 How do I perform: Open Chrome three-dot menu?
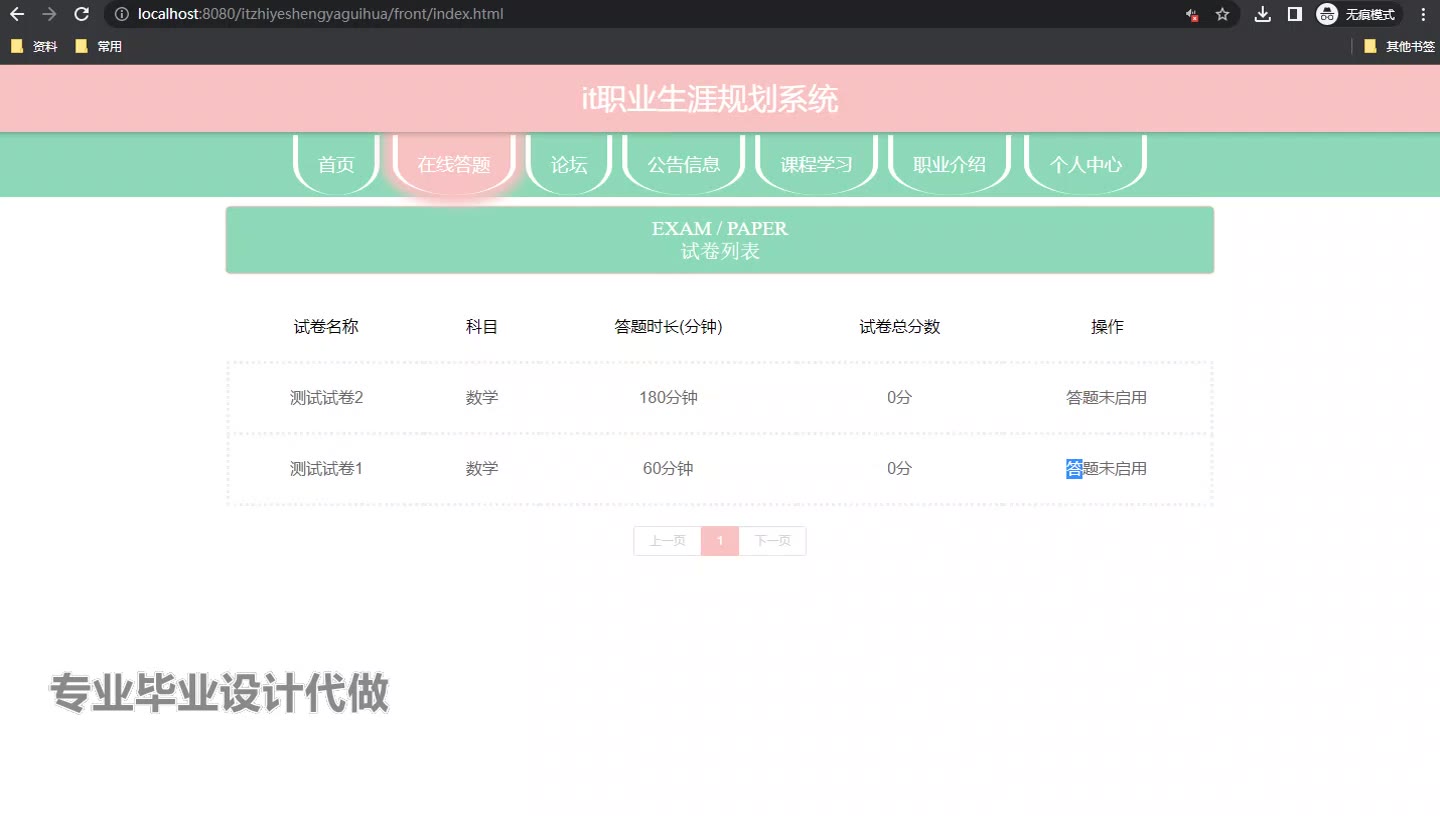click(x=1423, y=14)
